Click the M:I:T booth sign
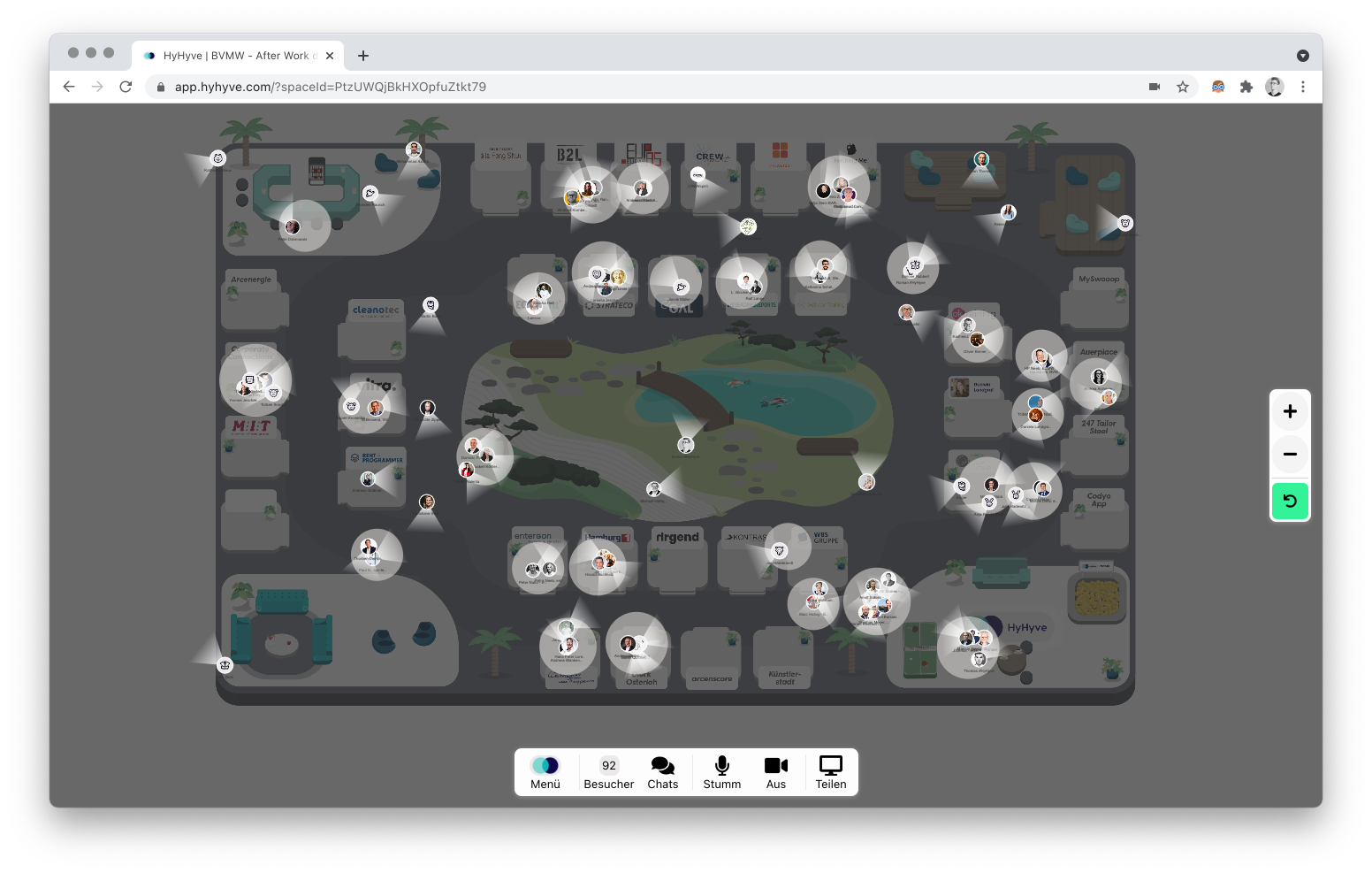The height and width of the screenshot is (873, 1372). coord(252,426)
